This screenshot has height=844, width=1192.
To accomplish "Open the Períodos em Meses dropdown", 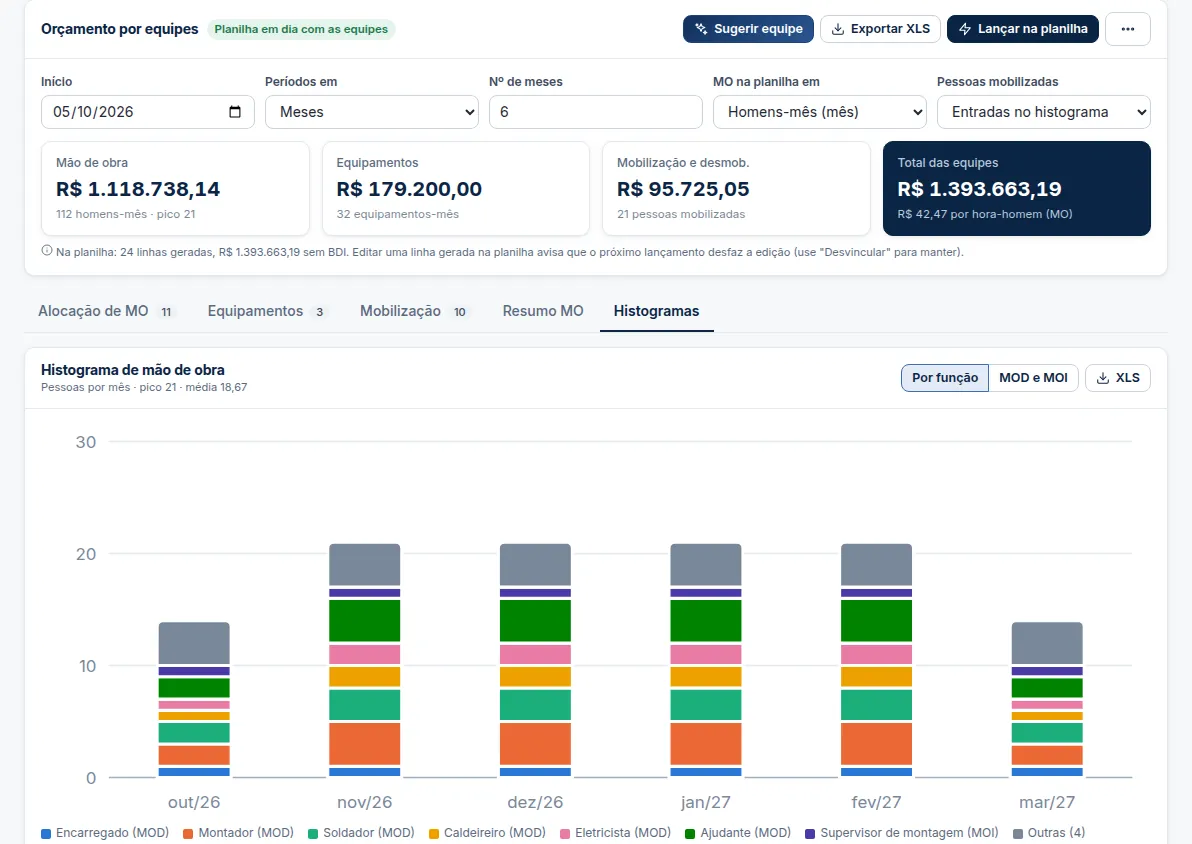I will coord(372,112).
